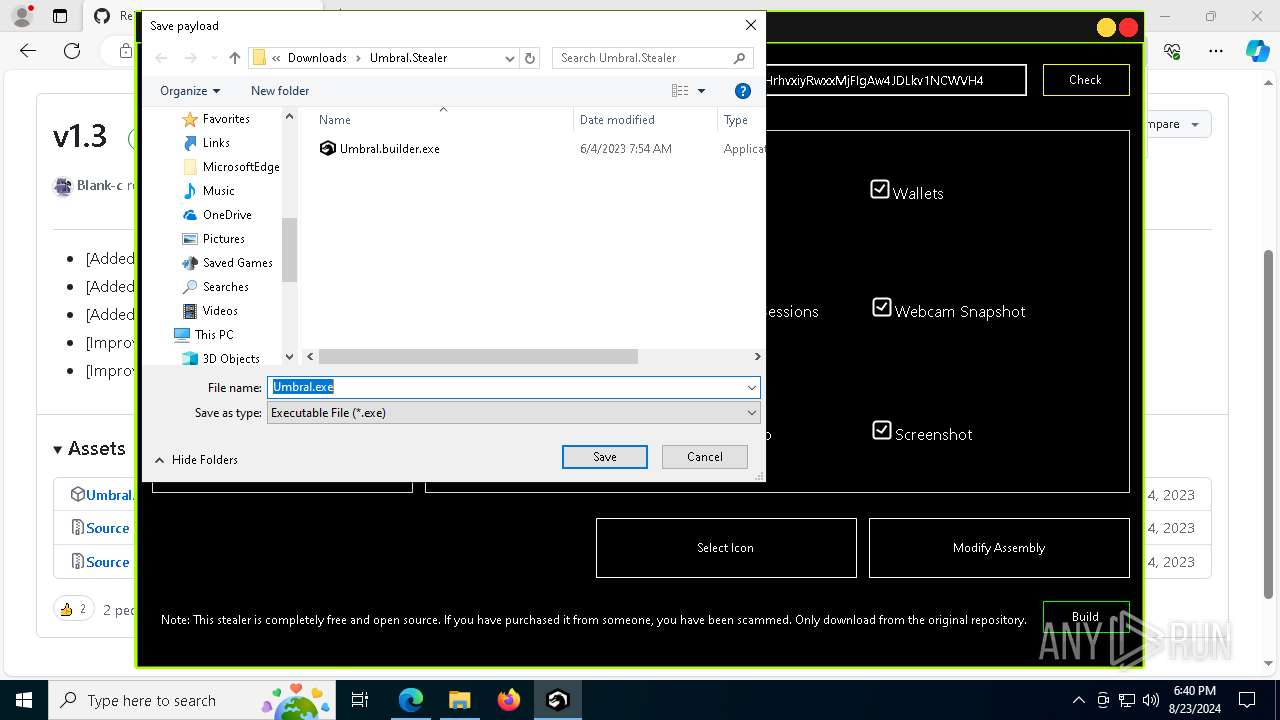Click the Modify Assembly button
The height and width of the screenshot is (720, 1280).
tap(999, 548)
